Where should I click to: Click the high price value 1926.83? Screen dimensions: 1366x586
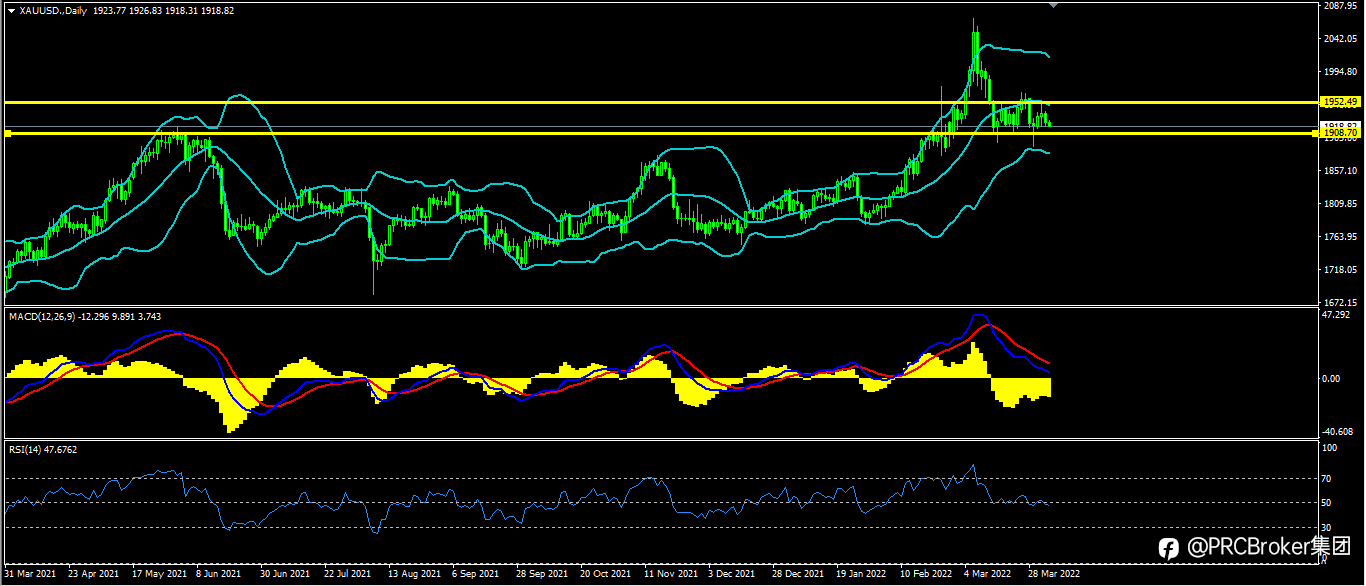pos(144,10)
